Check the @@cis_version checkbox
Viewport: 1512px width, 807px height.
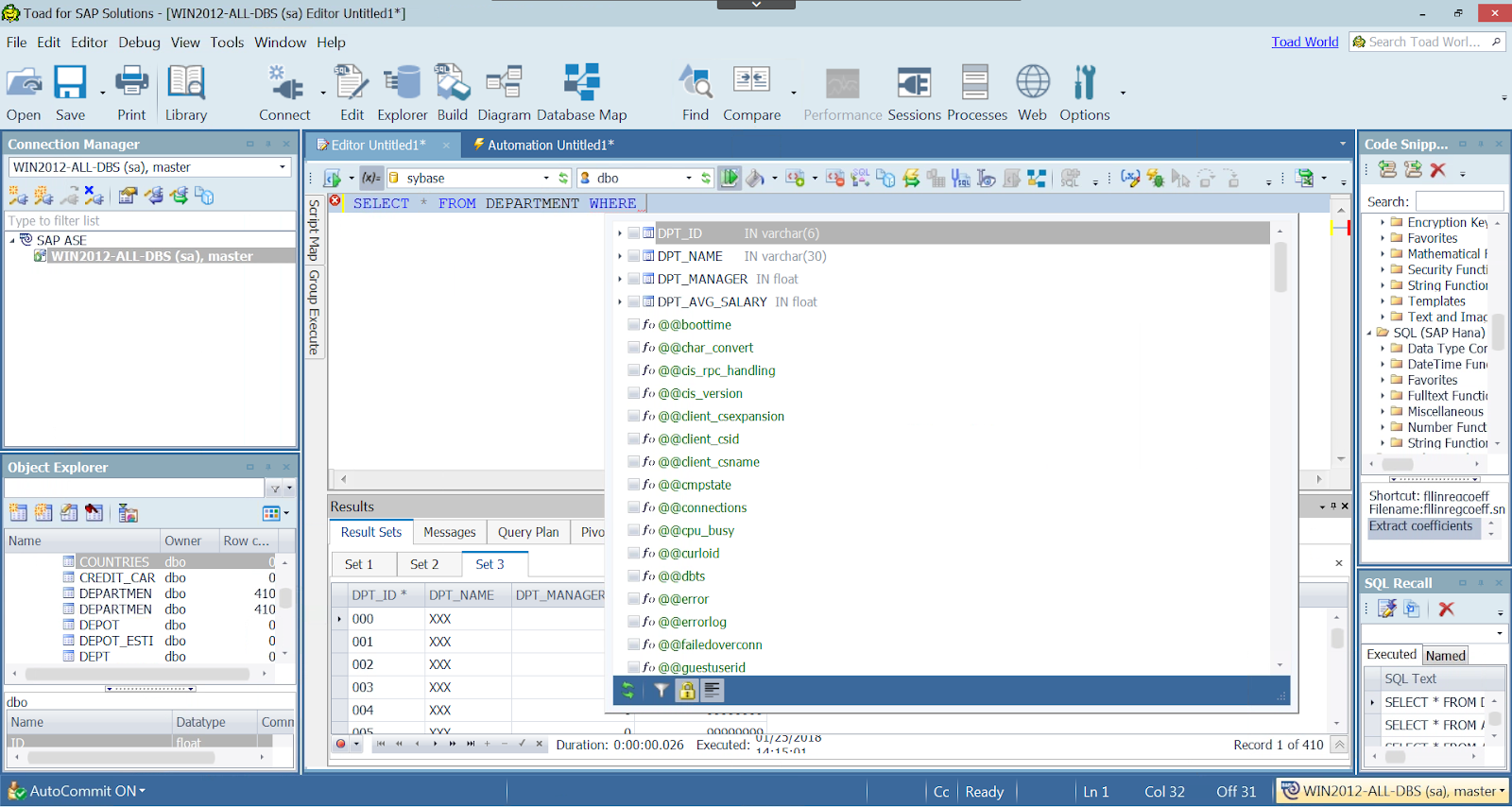click(x=633, y=393)
